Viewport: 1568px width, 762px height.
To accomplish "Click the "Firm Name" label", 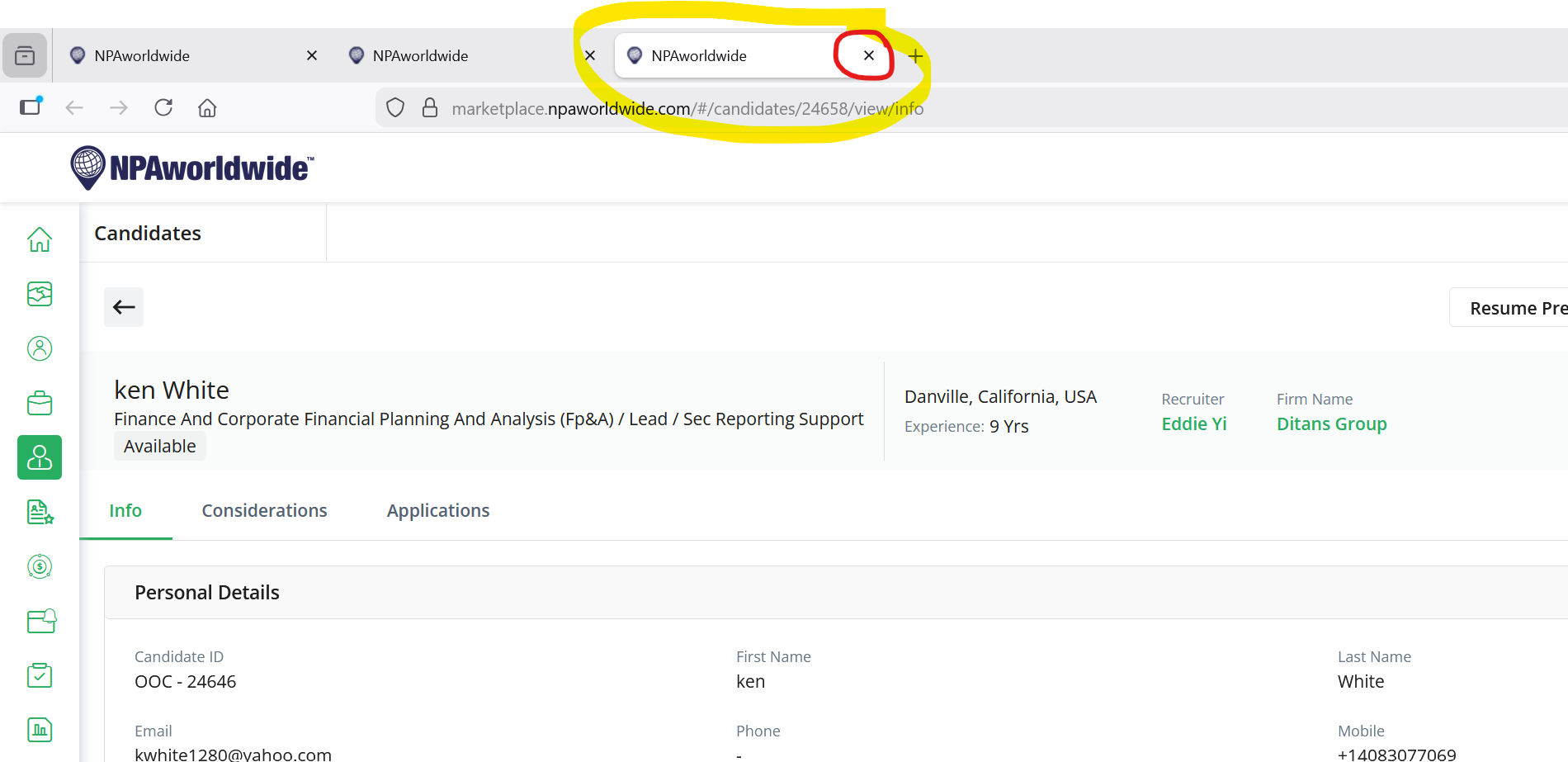I will [1315, 400].
